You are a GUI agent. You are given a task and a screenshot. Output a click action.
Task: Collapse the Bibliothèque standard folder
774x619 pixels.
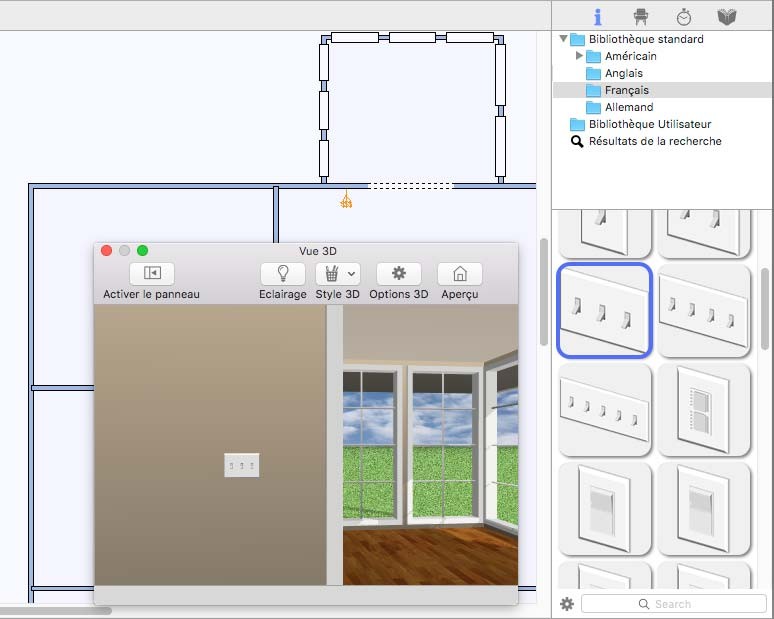[x=563, y=40]
